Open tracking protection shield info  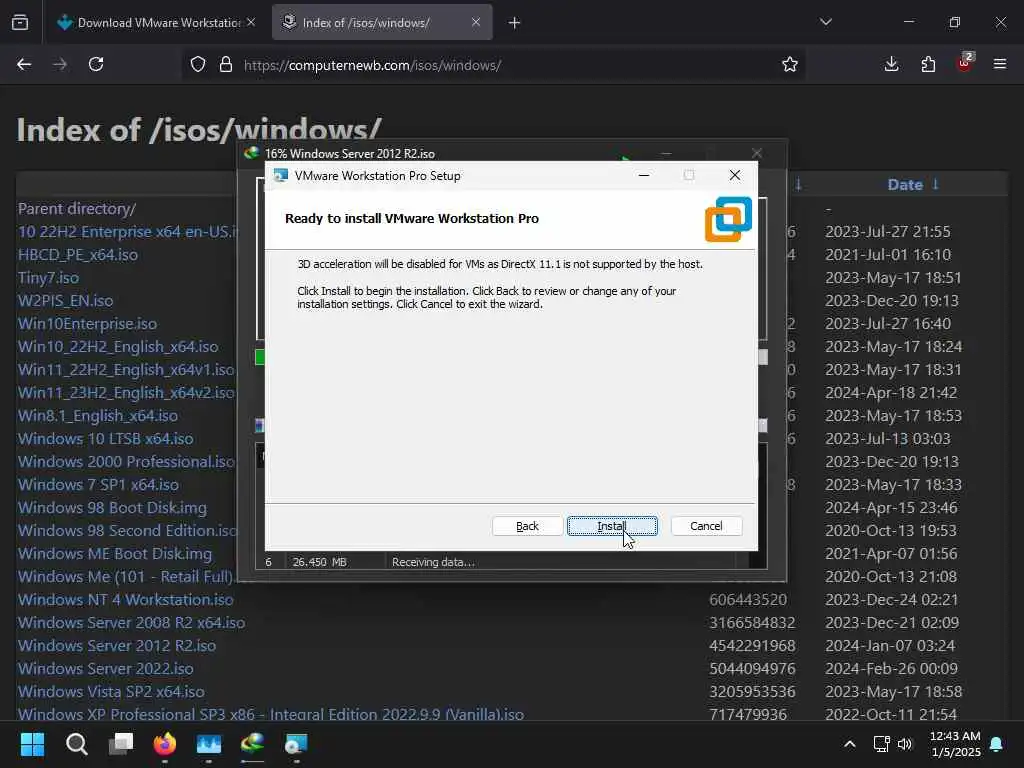[198, 65]
